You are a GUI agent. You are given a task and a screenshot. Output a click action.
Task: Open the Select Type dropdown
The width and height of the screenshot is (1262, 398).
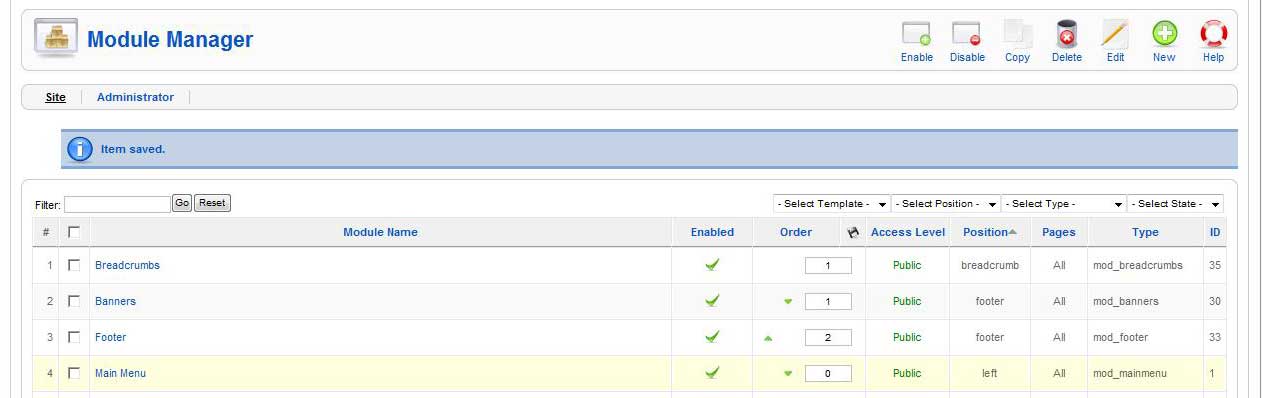(1064, 204)
